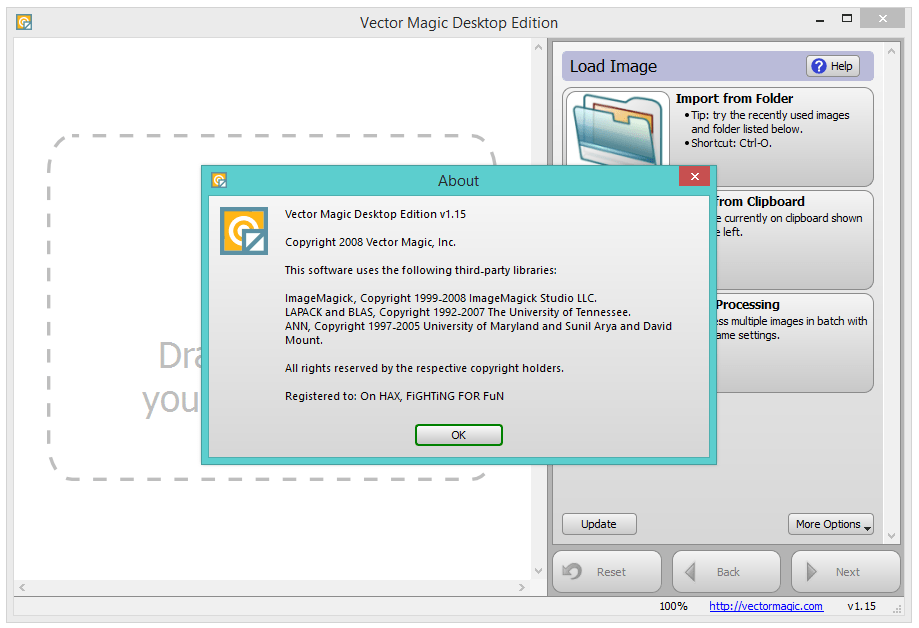The height and width of the screenshot is (628, 919).
Task: Click the right panel scrollbar down arrow
Action: coord(891,536)
